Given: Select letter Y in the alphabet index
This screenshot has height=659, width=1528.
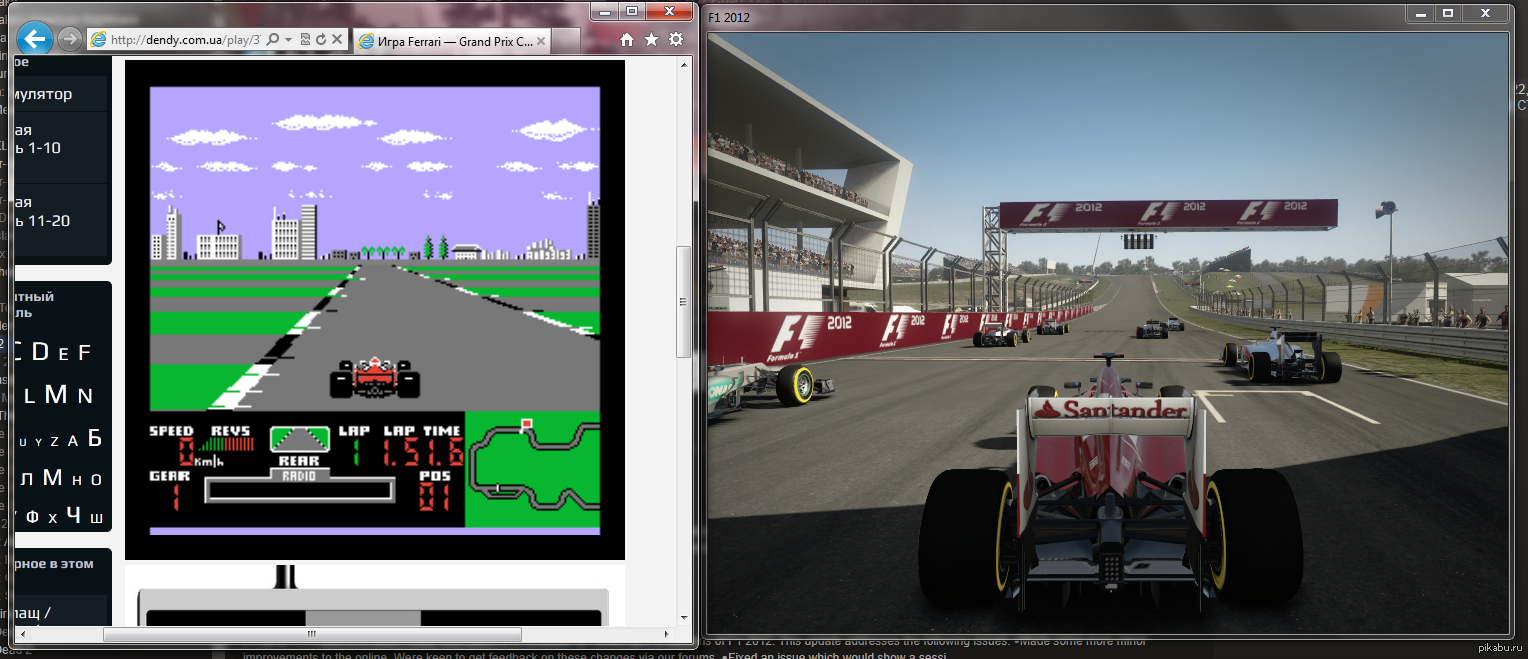Looking at the screenshot, I should tap(39, 441).
